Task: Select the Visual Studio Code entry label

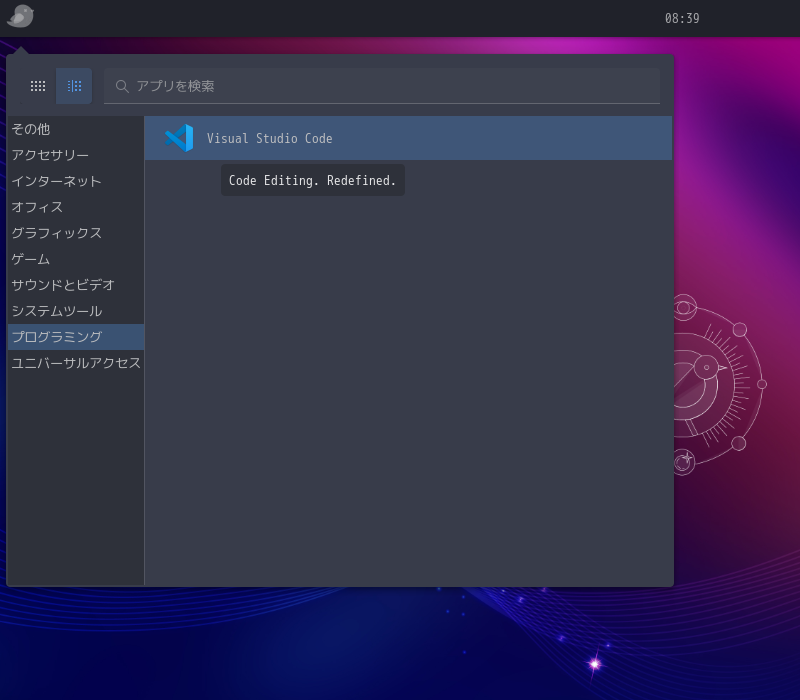Action: [x=269, y=138]
